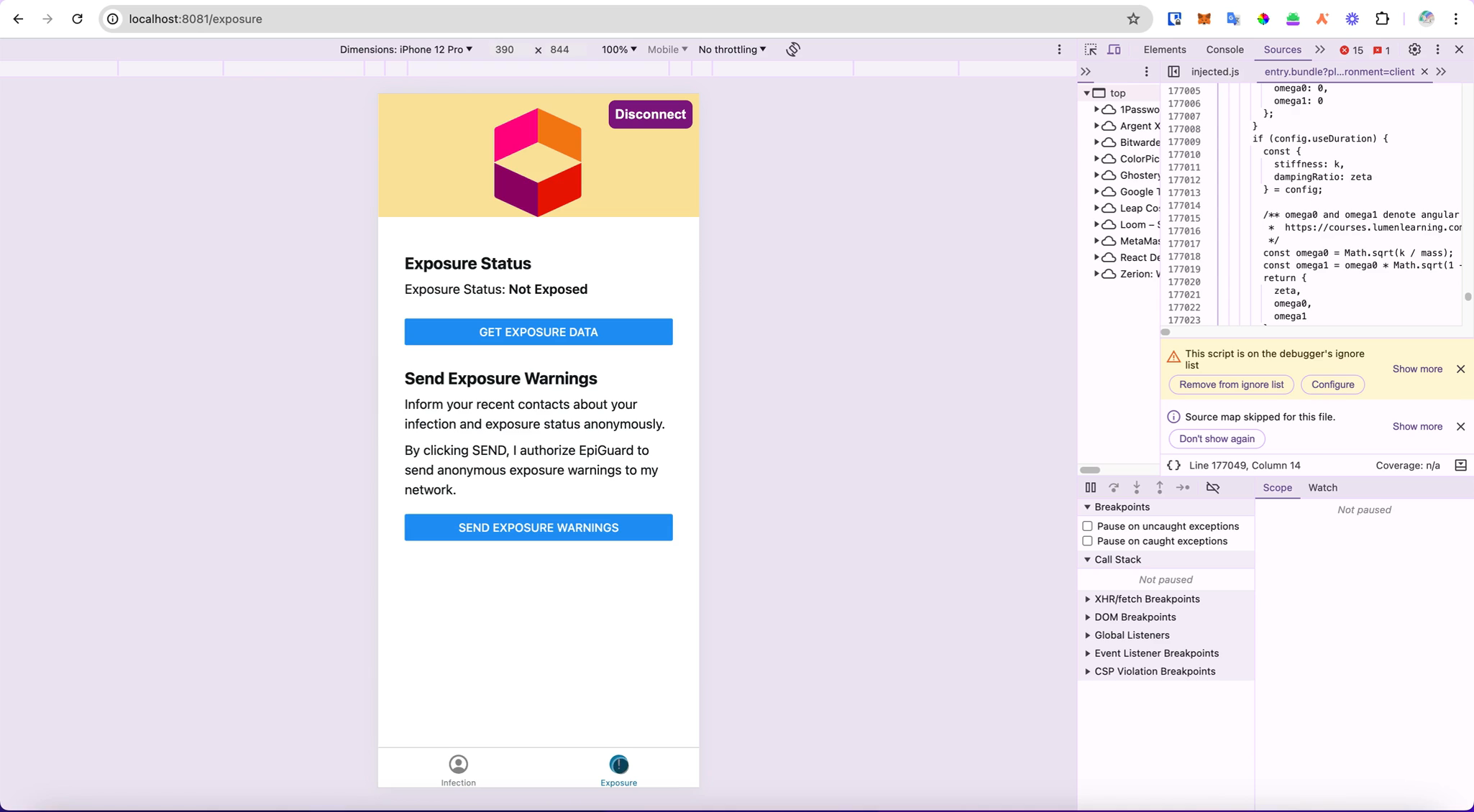Reload the localhost page
This screenshot has width=1474, height=812.
pyautogui.click(x=78, y=19)
